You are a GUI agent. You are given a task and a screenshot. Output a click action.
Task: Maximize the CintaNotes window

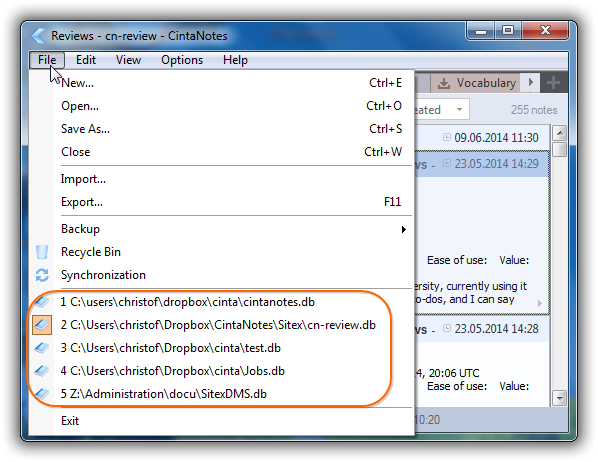click(x=508, y=31)
